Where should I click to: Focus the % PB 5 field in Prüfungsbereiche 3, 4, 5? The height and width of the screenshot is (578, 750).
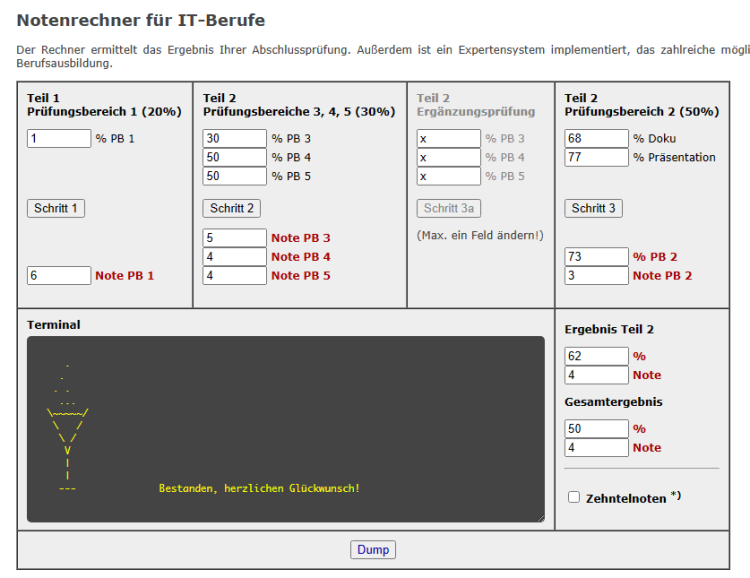[235, 176]
